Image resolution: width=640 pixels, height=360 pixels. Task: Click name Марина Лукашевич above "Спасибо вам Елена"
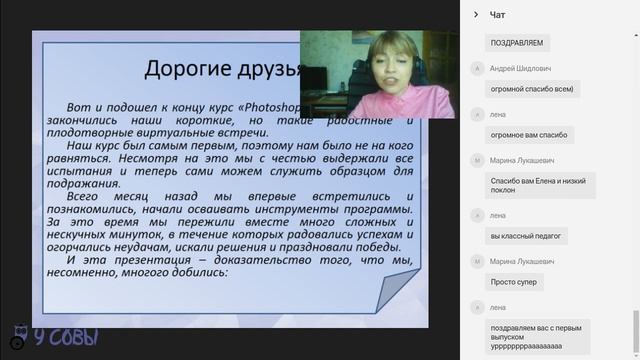(x=522, y=161)
